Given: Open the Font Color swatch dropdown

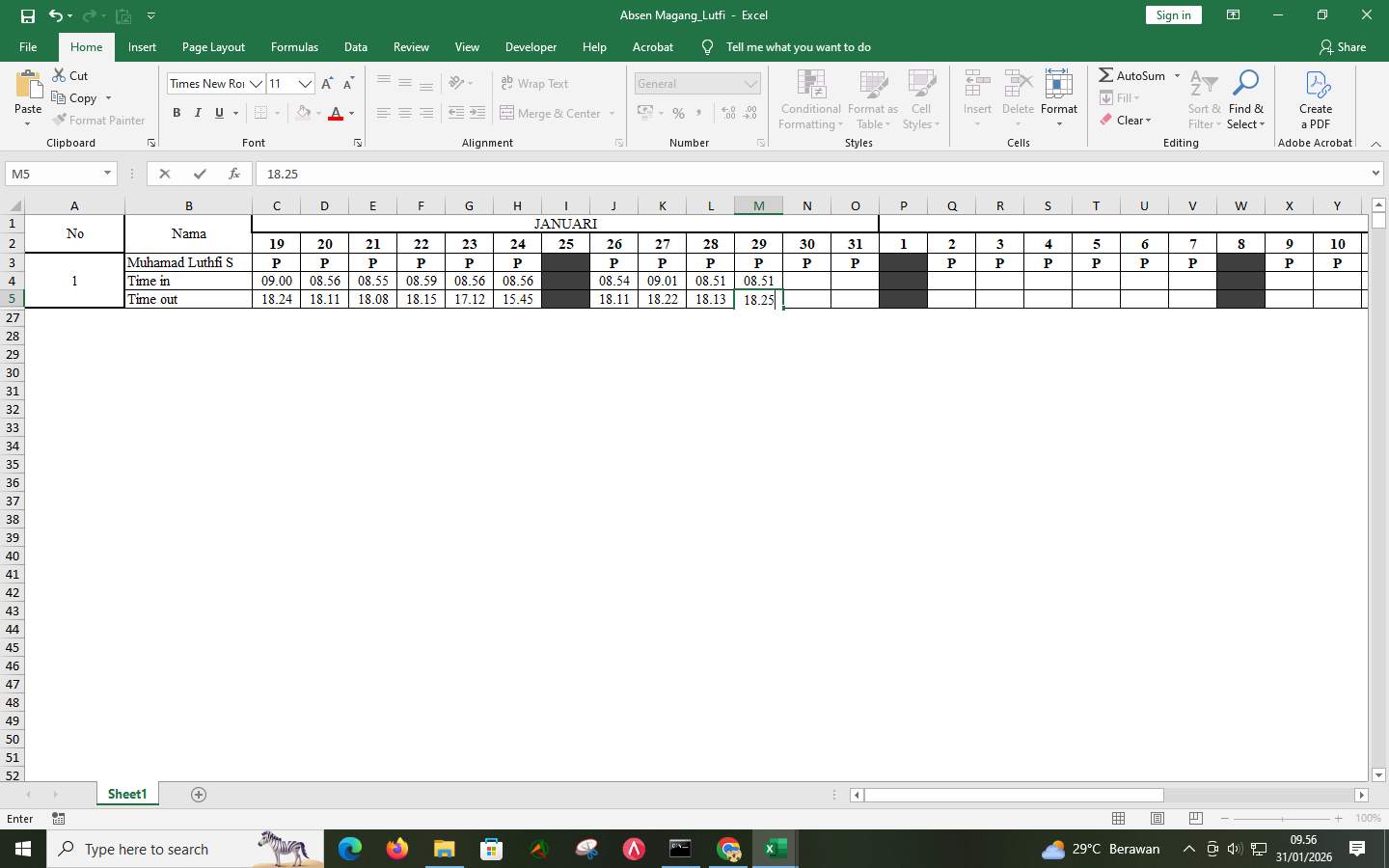Looking at the screenshot, I should (x=349, y=113).
